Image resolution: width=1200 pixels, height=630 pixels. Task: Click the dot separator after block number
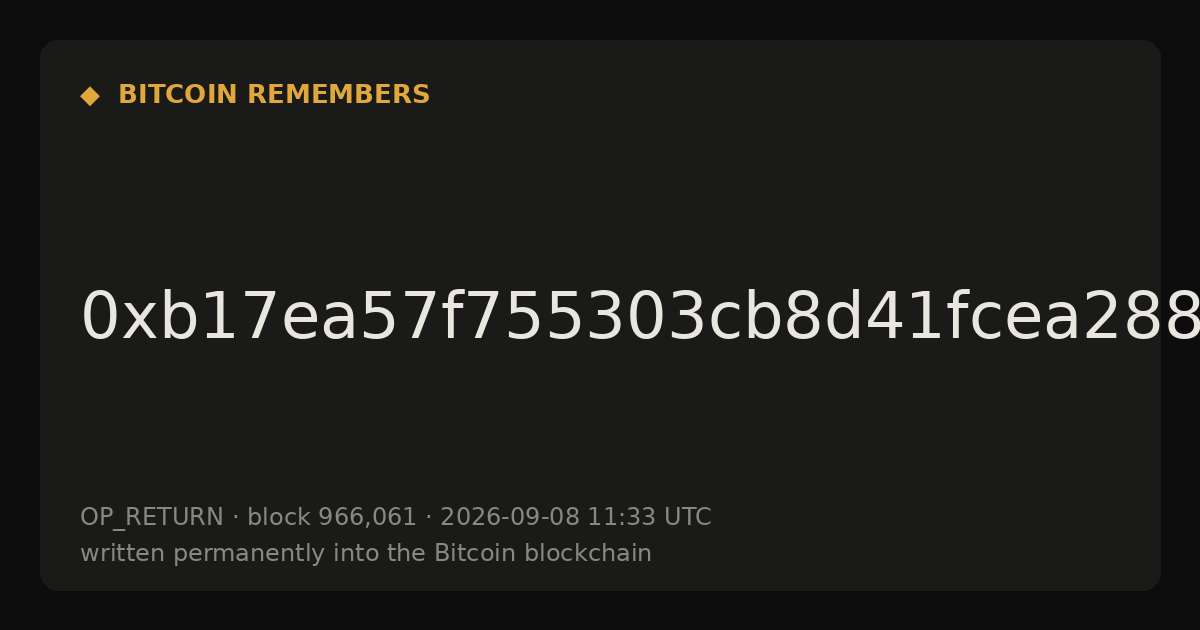coord(428,518)
